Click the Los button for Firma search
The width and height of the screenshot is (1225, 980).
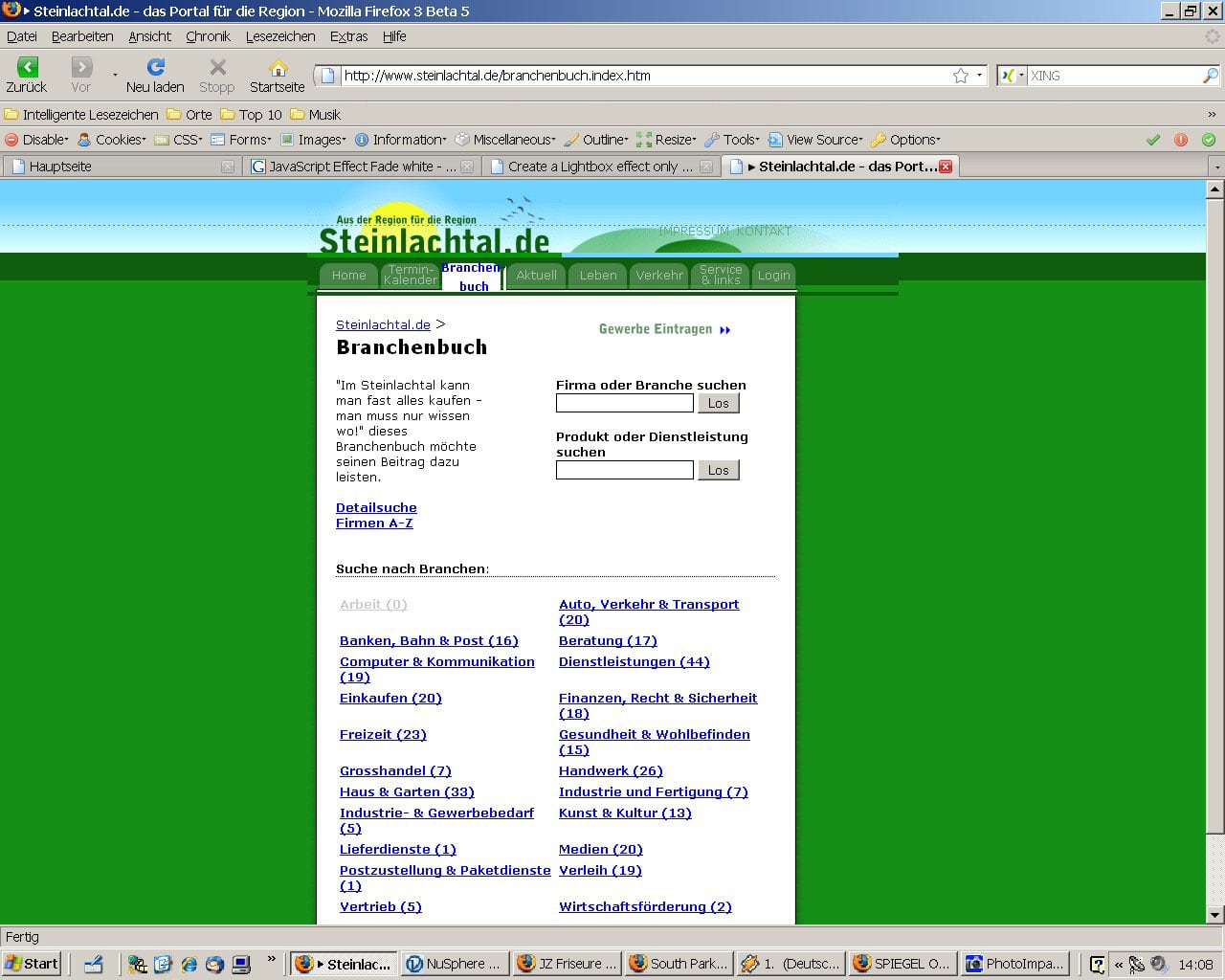[x=718, y=404]
